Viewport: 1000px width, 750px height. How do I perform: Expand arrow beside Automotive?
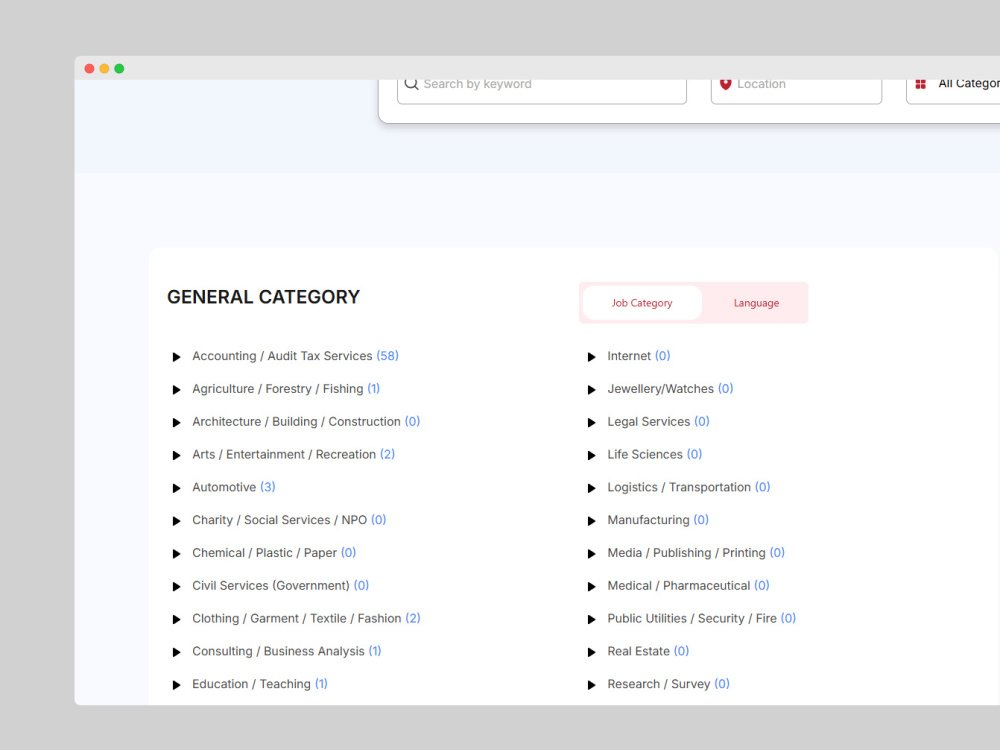(177, 489)
